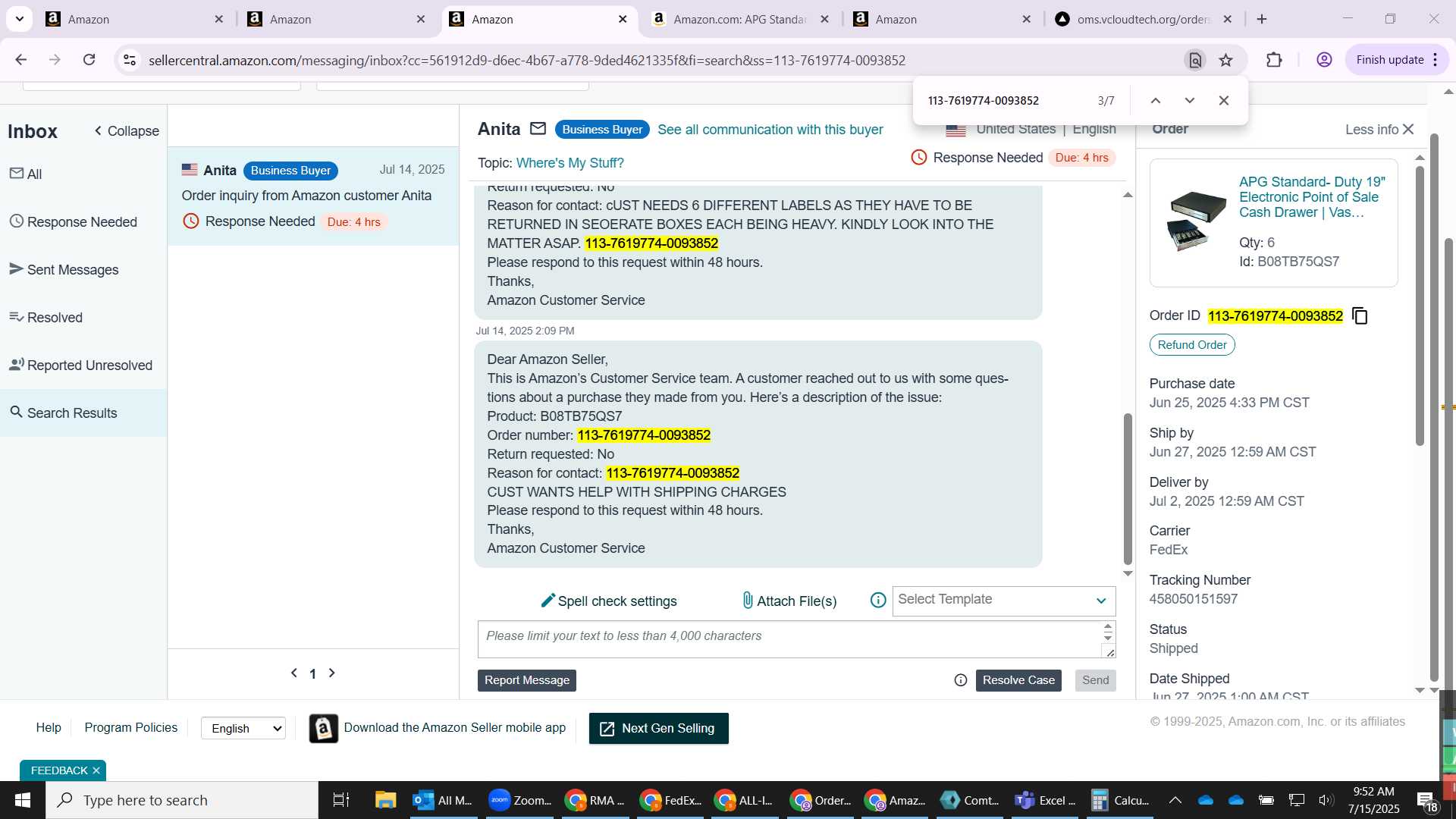Click reply box resize stepper up arrow

1108,628
